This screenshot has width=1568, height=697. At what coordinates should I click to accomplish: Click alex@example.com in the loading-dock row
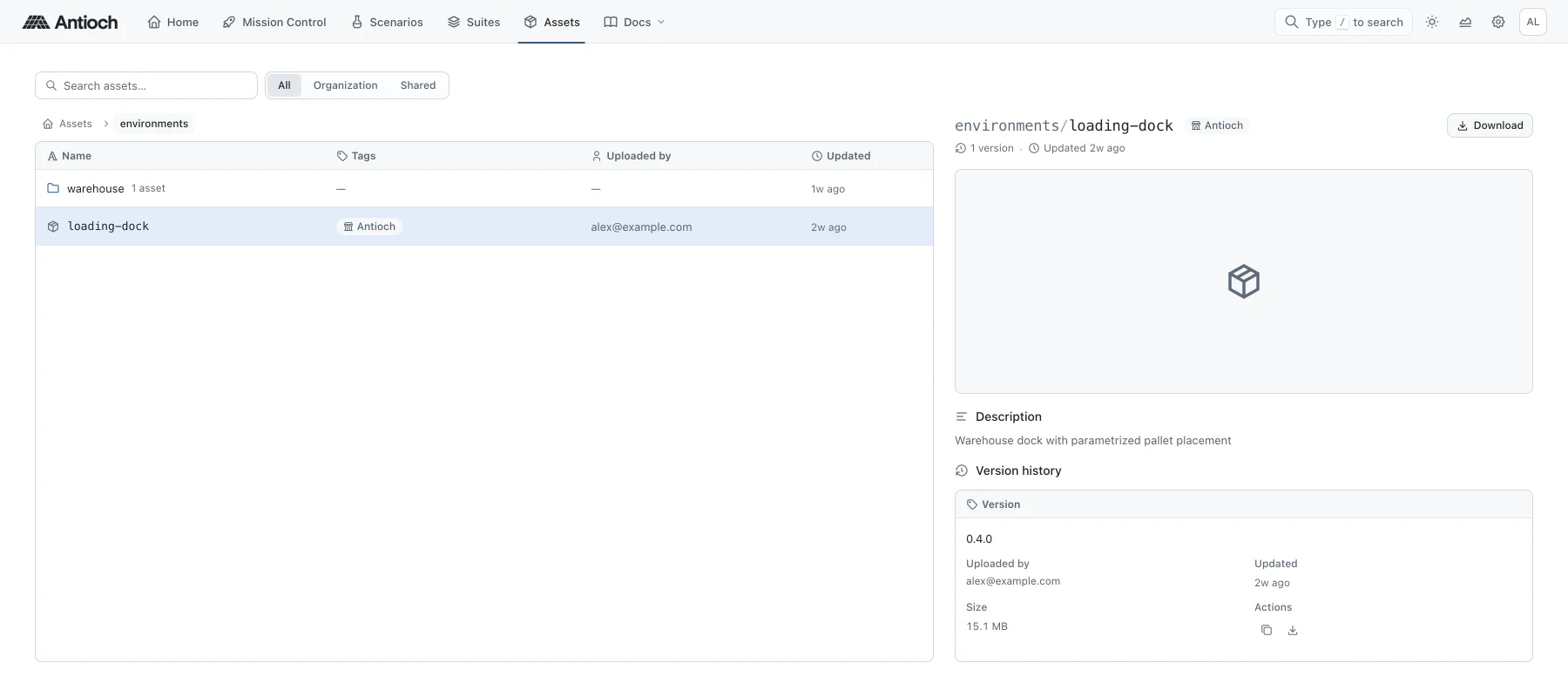click(x=641, y=227)
